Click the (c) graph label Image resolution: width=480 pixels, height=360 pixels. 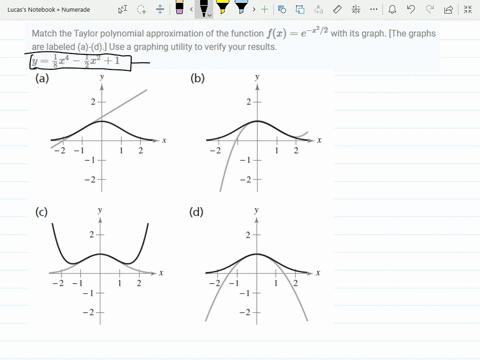tap(41, 212)
